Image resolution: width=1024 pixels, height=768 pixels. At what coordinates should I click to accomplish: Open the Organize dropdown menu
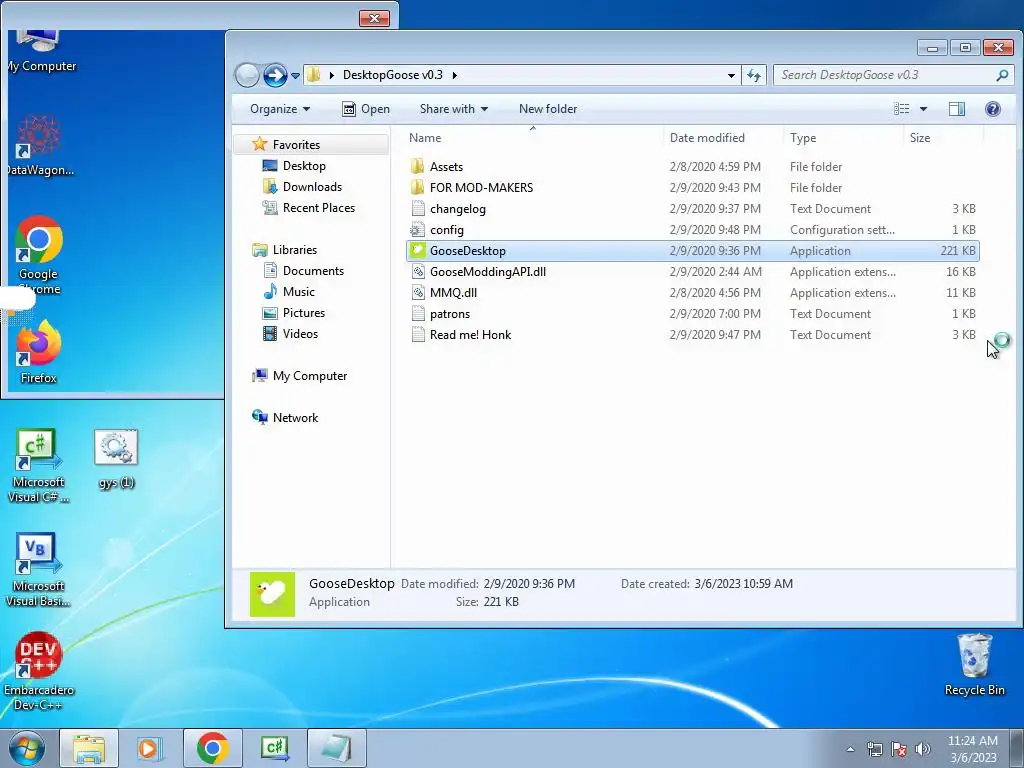[x=280, y=109]
